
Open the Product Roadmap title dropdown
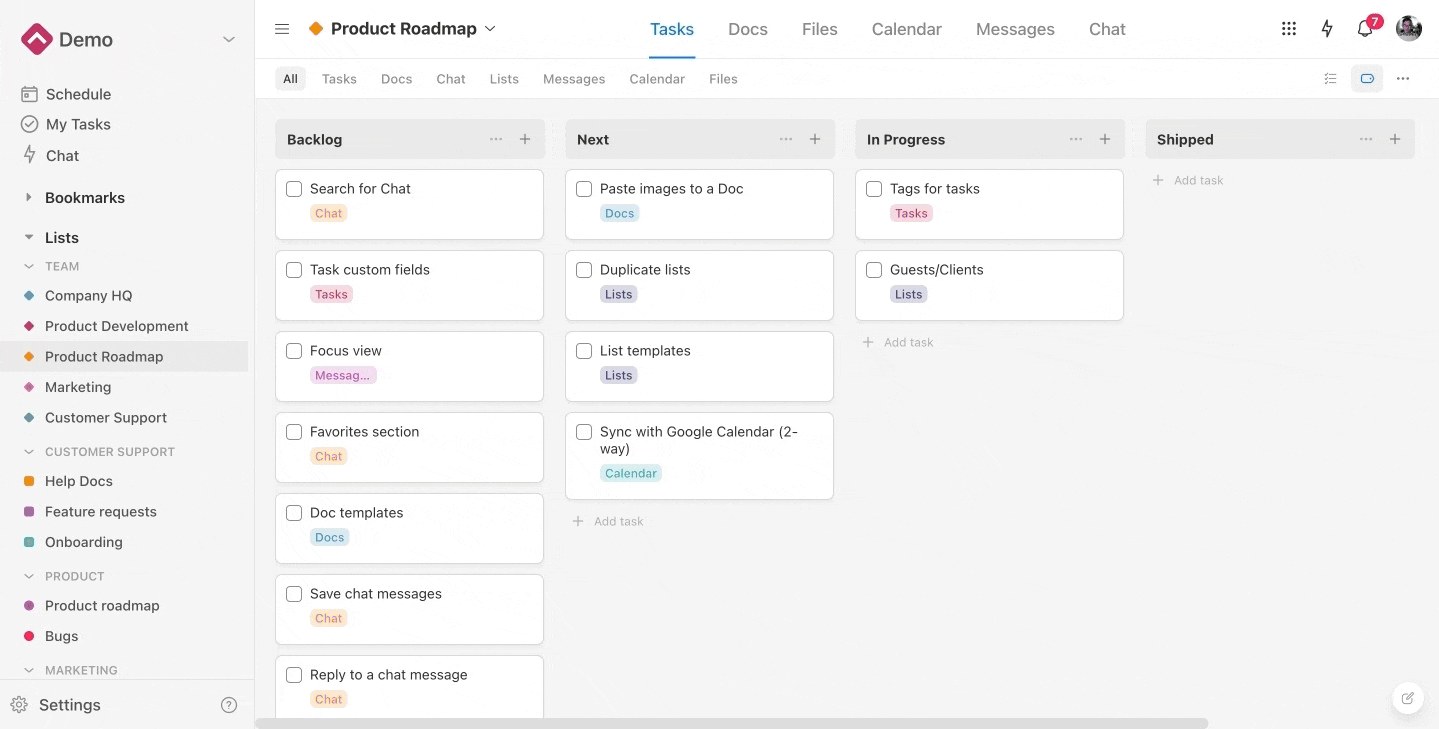click(x=490, y=29)
